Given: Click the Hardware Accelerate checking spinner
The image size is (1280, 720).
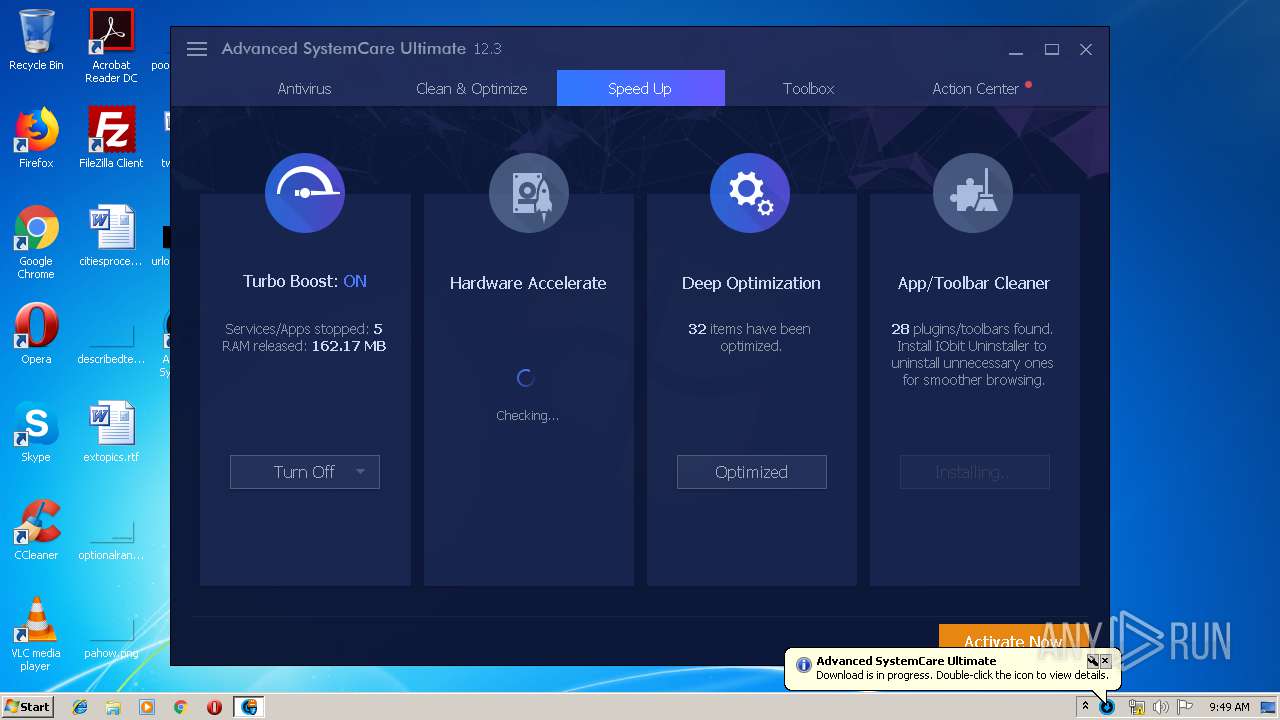Looking at the screenshot, I should coord(526,378).
